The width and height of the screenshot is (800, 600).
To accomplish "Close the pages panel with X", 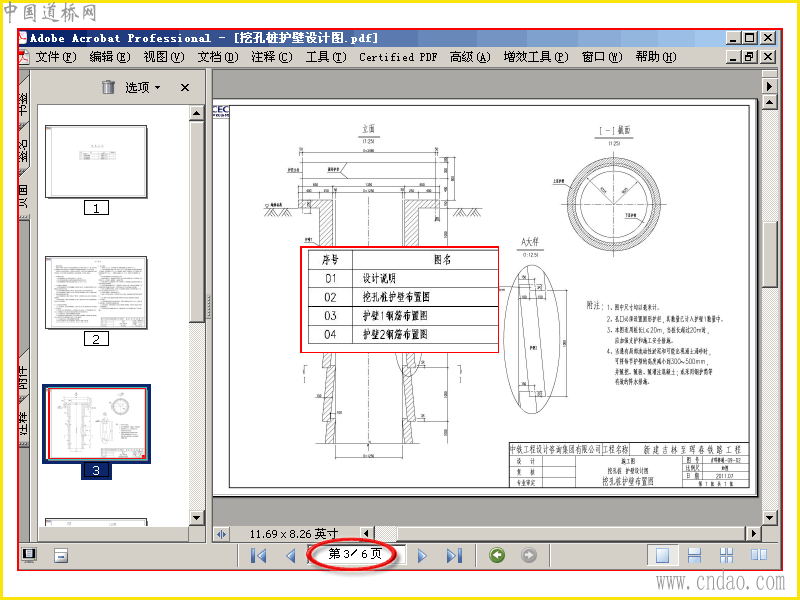I will 185,88.
